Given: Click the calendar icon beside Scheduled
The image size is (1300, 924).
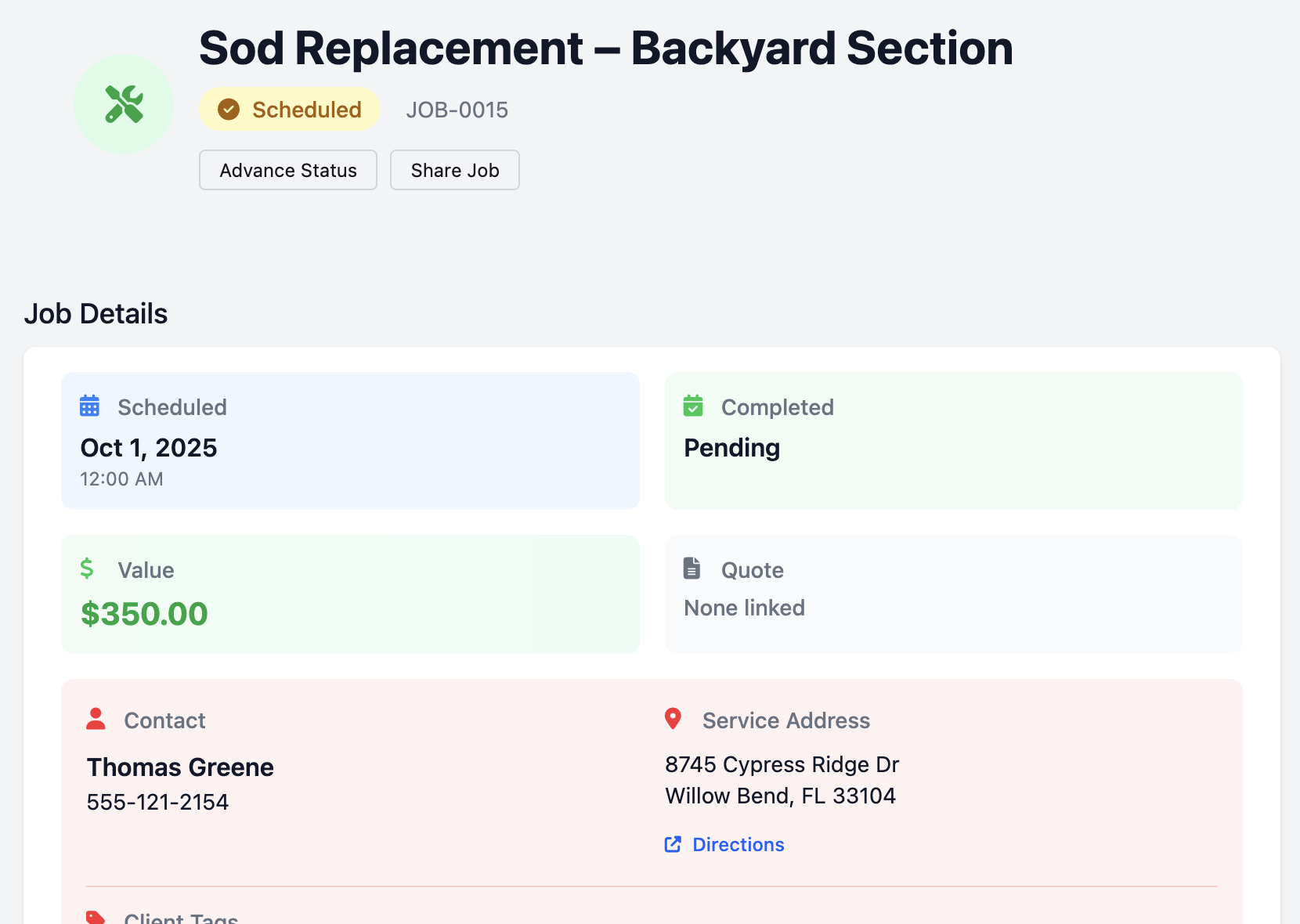Looking at the screenshot, I should coord(89,406).
